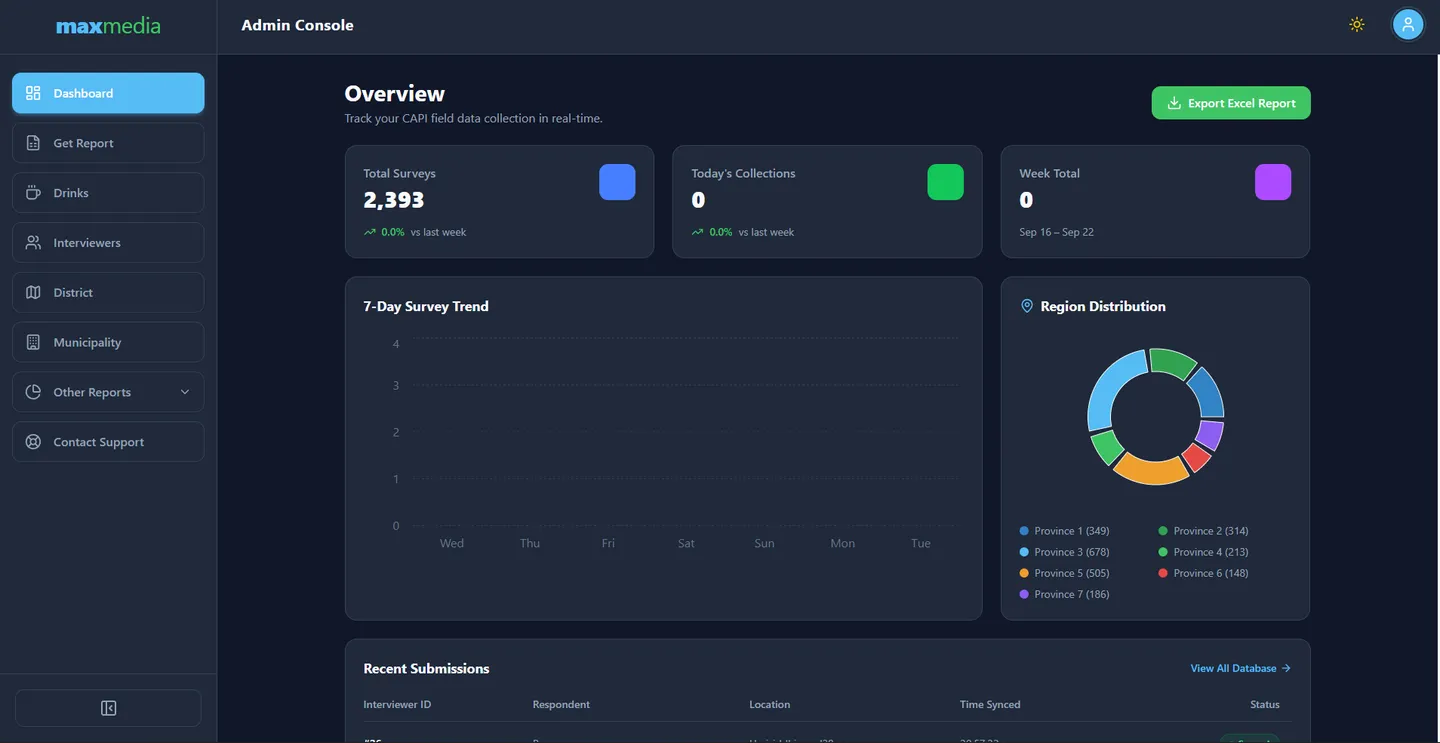The height and width of the screenshot is (743, 1440).
Task: Click the download icon on Export button
Action: coord(1174,103)
